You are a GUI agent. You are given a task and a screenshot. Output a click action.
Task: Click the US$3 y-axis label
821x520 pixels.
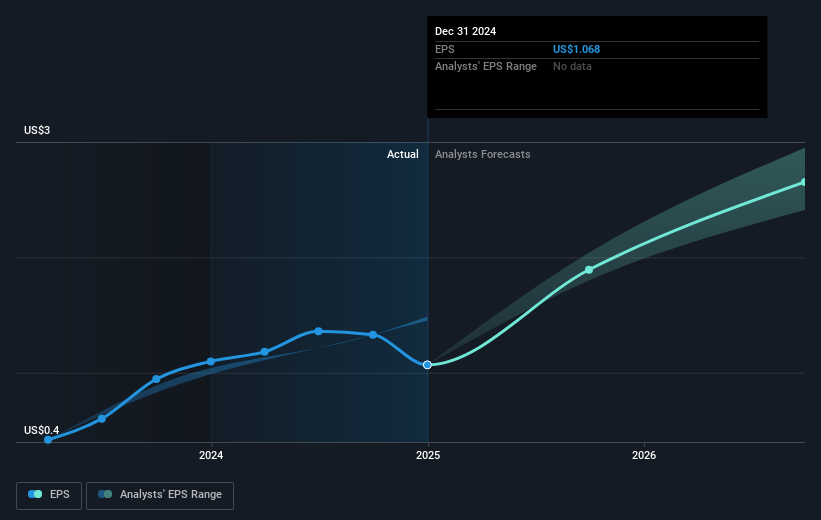pos(37,130)
